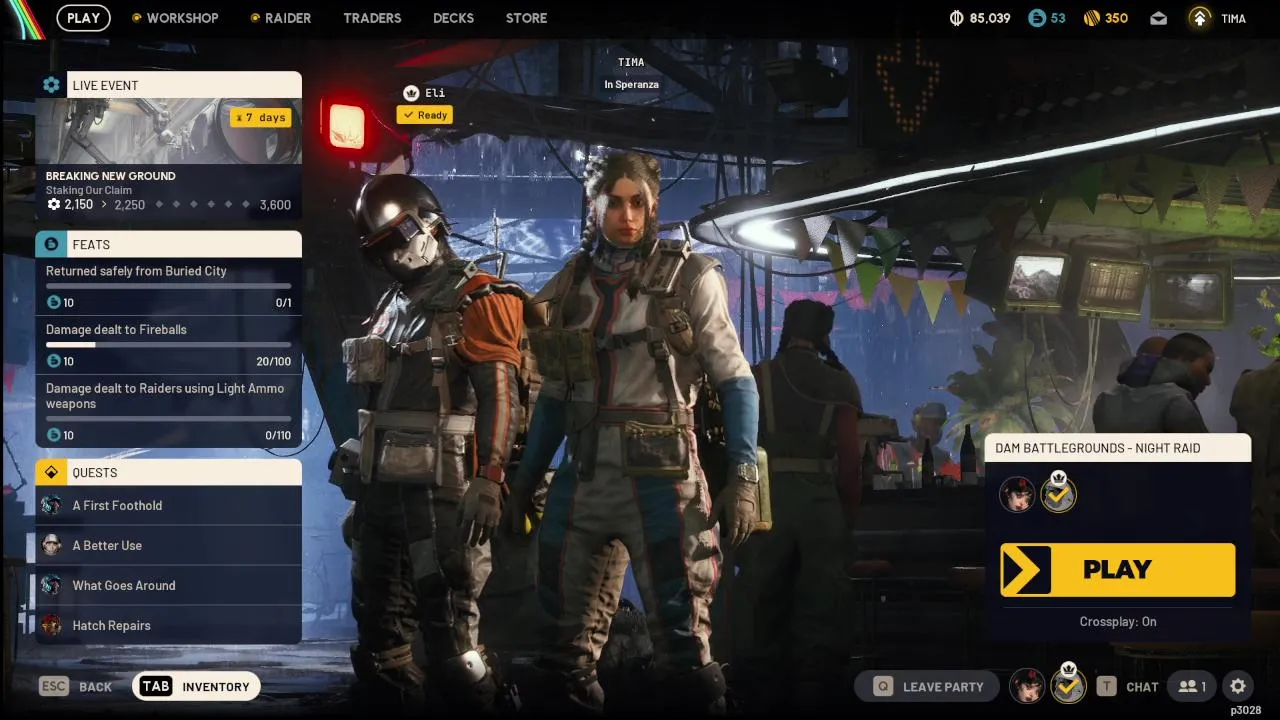Click the coin currency icon beside 85,039
The height and width of the screenshot is (720, 1280).
956,18
